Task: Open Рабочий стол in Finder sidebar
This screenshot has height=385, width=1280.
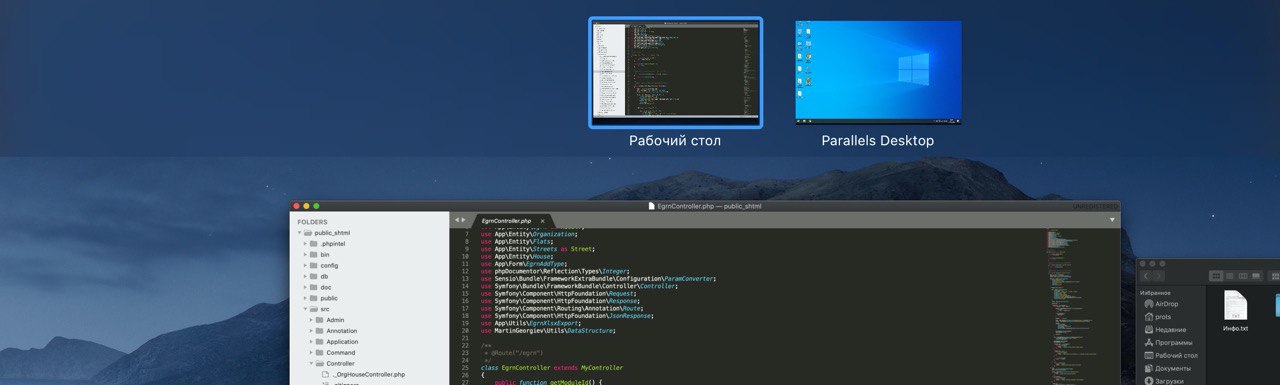Action: point(1171,355)
